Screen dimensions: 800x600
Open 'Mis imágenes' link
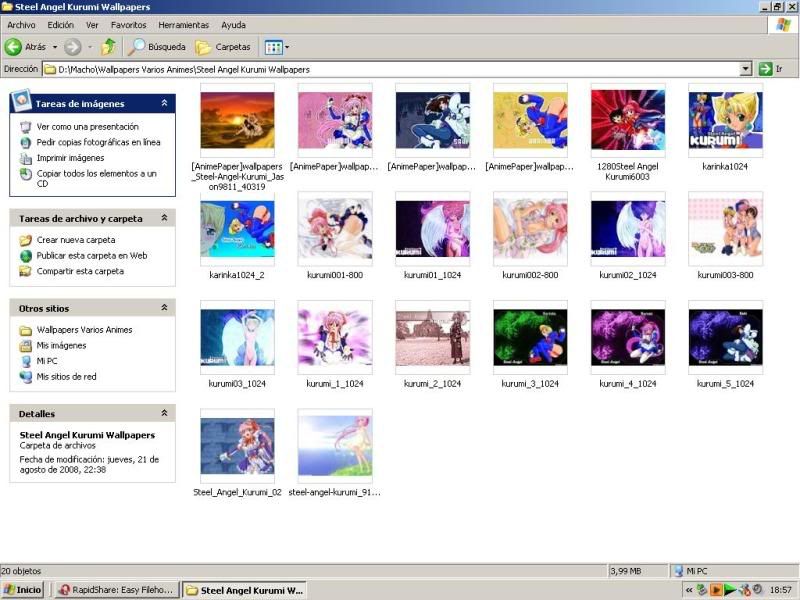61,345
